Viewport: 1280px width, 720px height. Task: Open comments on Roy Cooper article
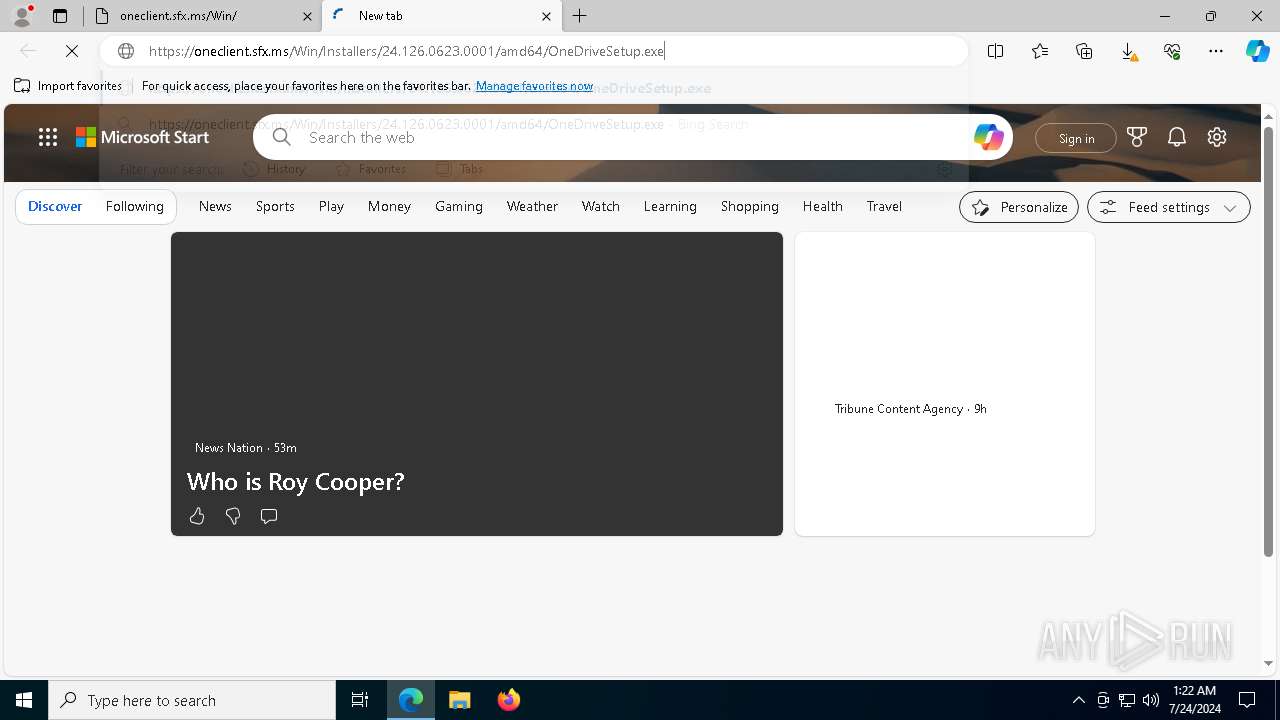point(269,516)
